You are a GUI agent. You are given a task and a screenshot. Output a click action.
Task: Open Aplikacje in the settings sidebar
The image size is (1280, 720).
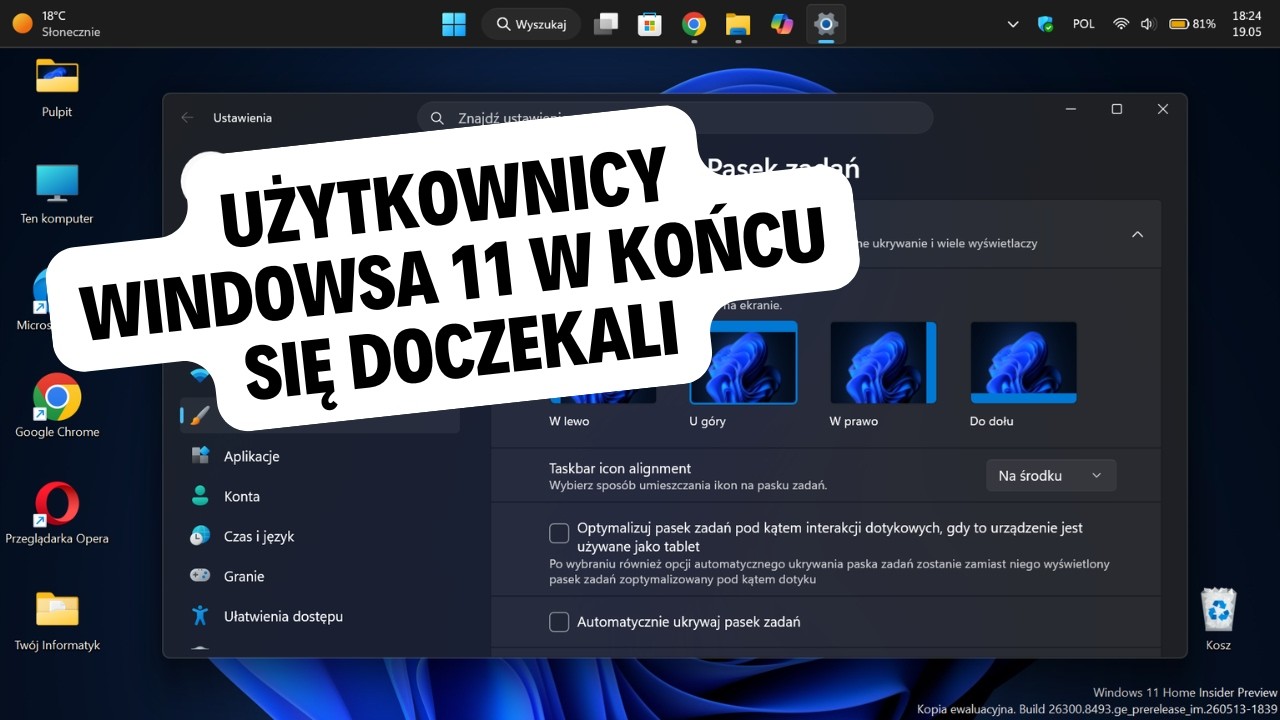coord(320,456)
